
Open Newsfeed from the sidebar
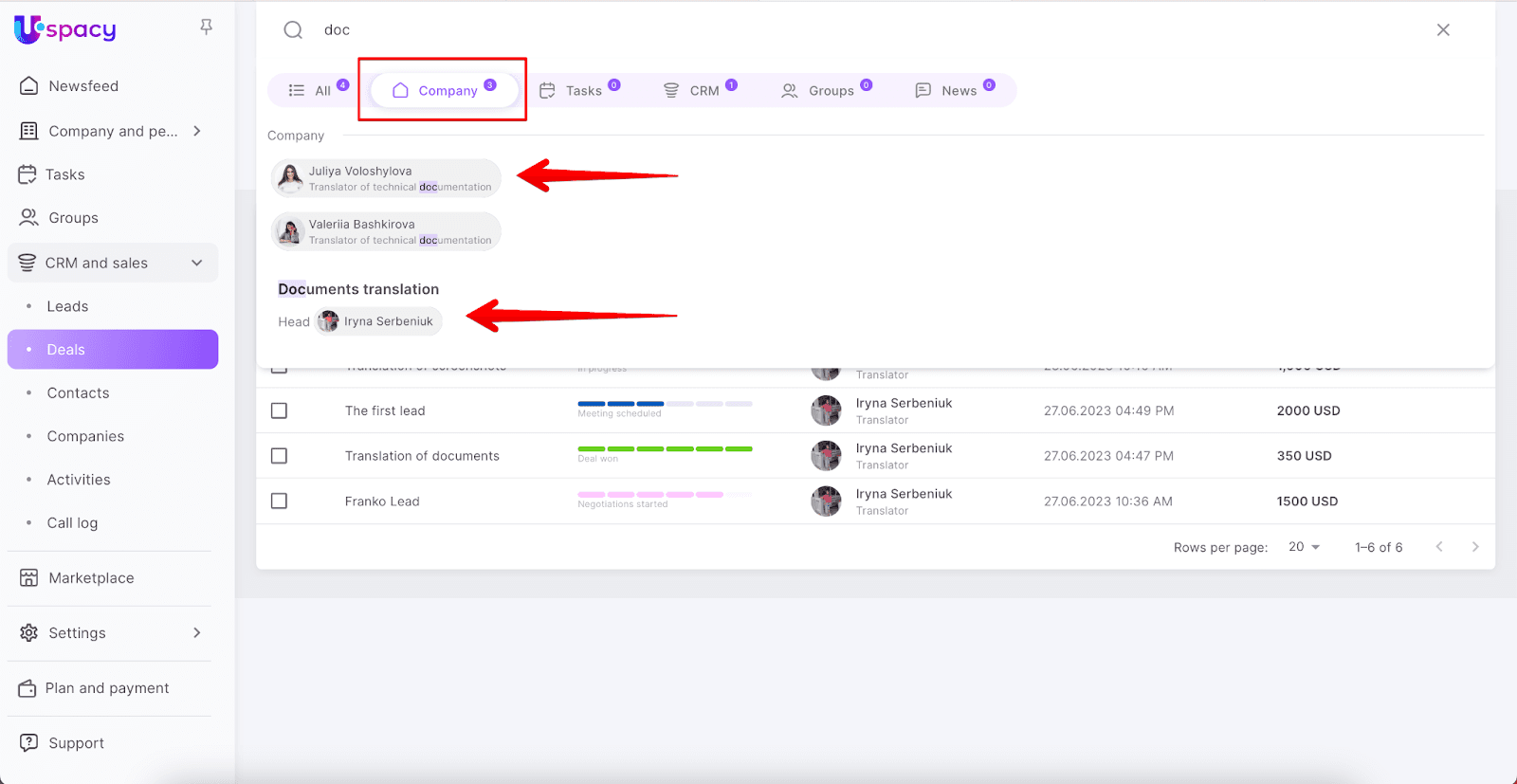83,86
